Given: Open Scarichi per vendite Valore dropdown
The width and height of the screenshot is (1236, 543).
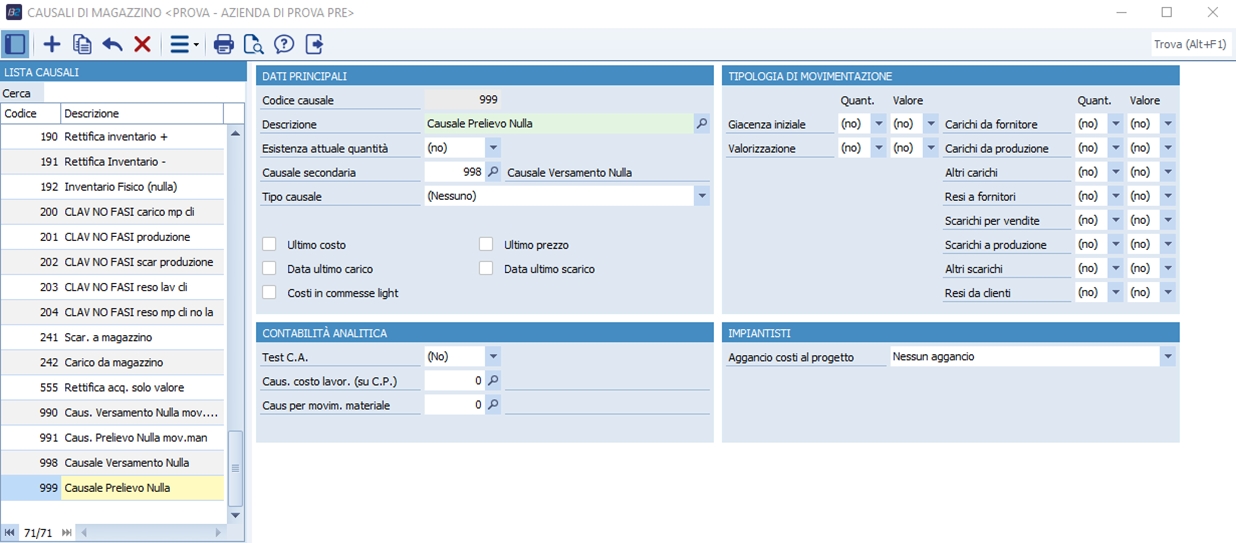Looking at the screenshot, I should coord(1168,220).
